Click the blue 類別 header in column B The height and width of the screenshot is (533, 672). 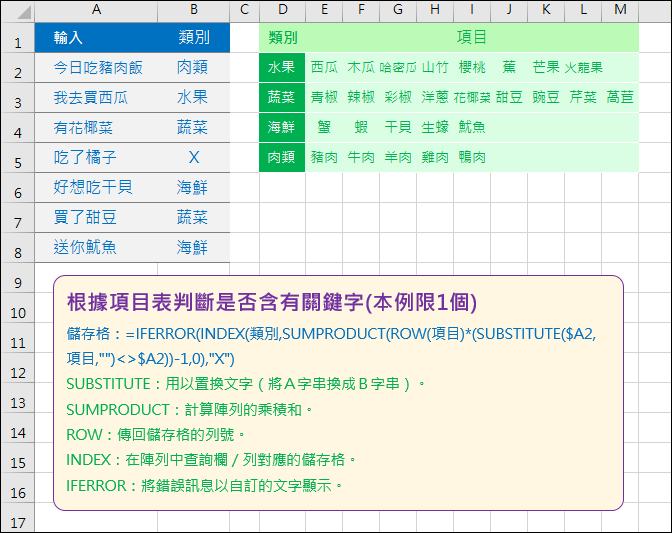tap(194, 38)
